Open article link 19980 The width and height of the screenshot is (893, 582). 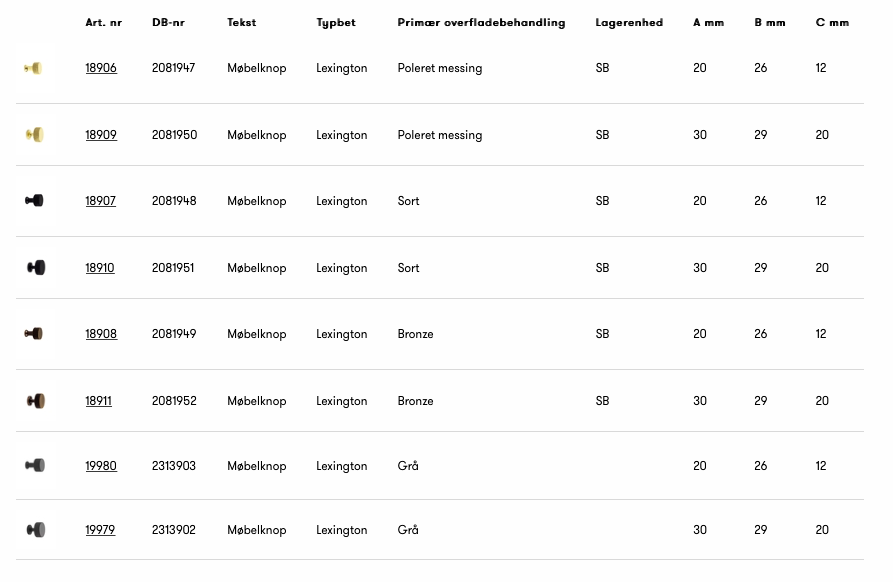pos(101,466)
